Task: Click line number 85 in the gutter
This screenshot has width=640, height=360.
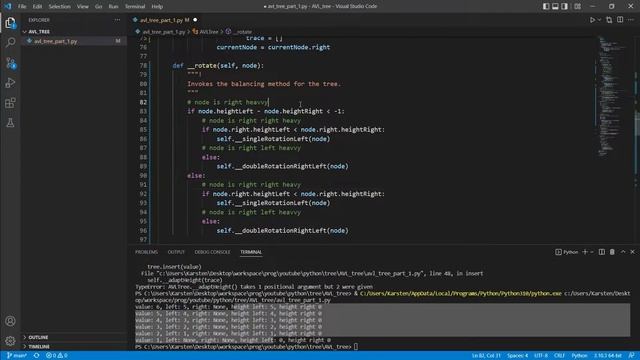Action: [143, 129]
